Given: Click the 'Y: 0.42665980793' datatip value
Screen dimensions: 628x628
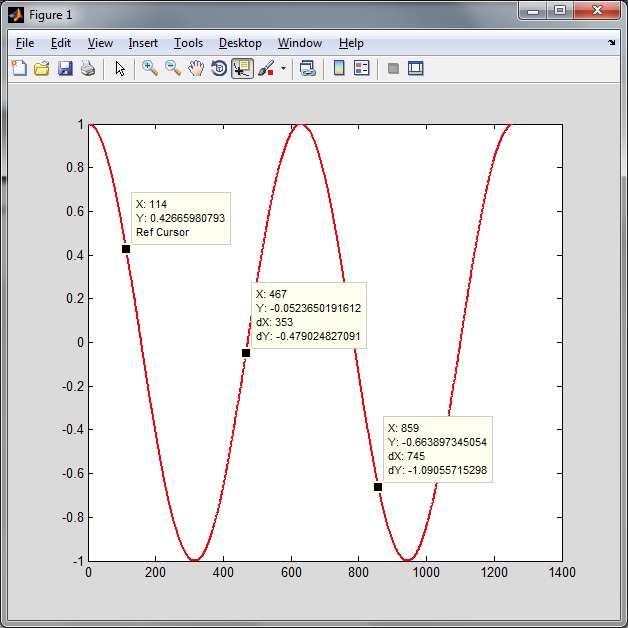Looking at the screenshot, I should 180,218.
